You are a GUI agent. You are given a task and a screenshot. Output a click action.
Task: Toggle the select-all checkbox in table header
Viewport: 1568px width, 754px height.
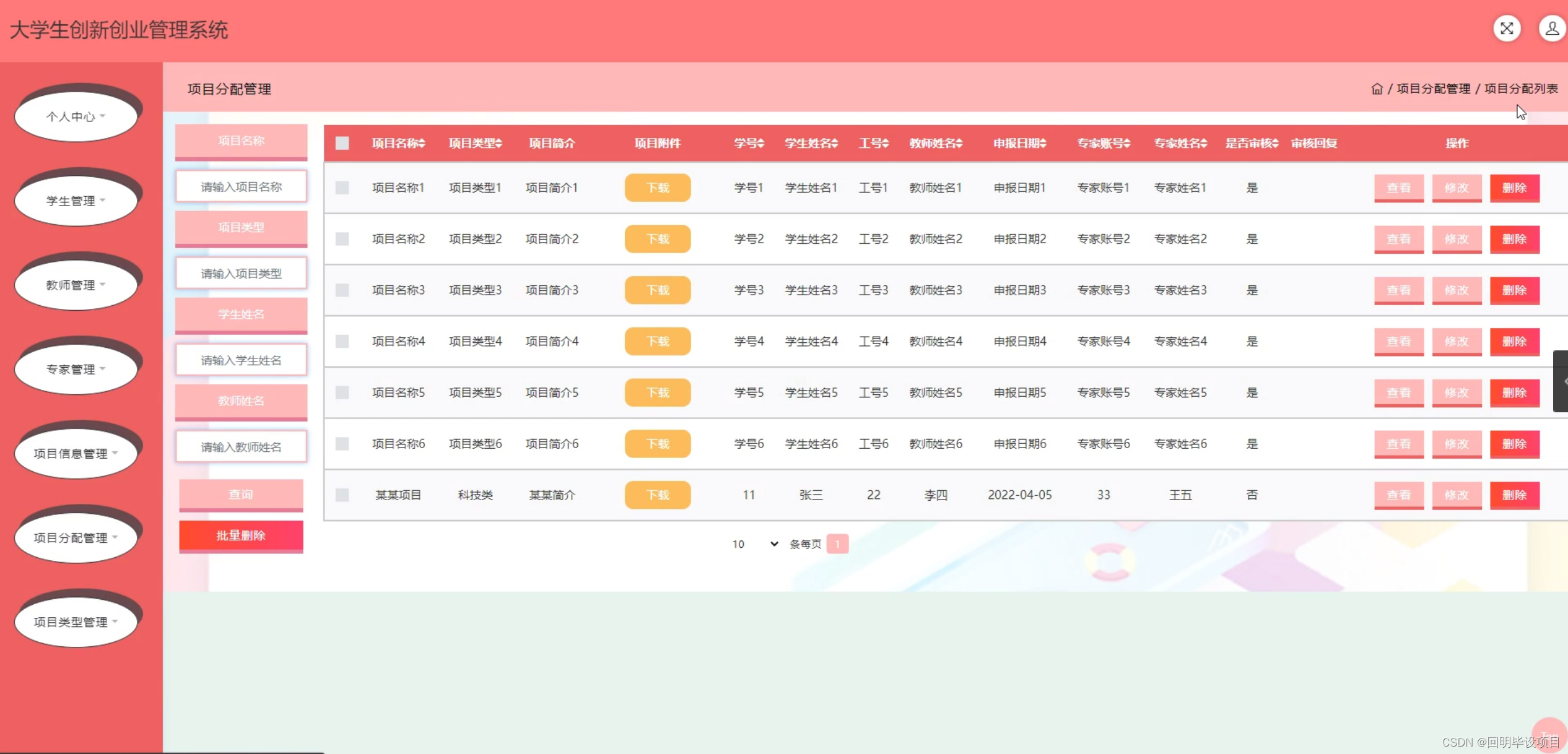(342, 144)
